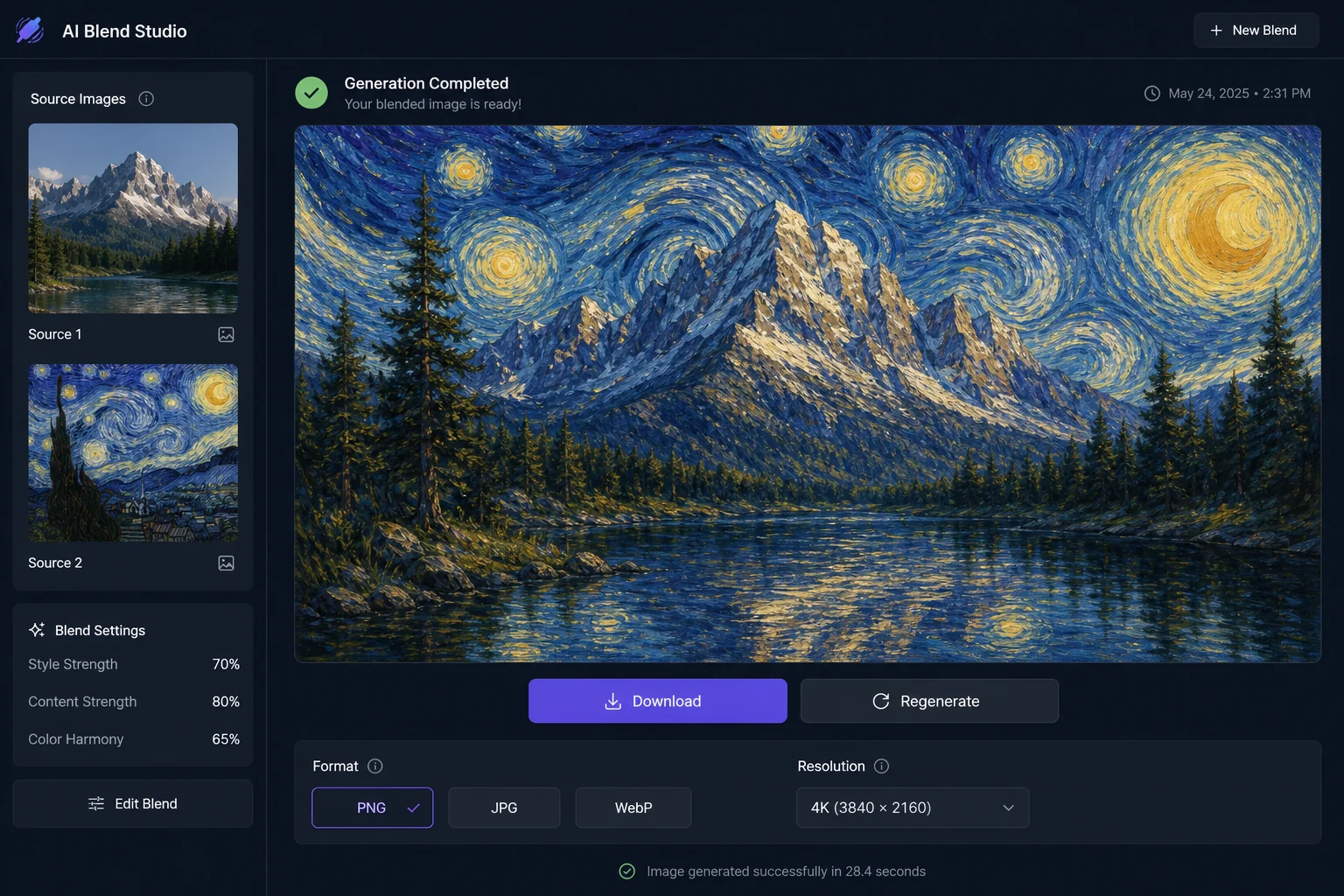Show Resolution info tooltip icon

pos(881,766)
